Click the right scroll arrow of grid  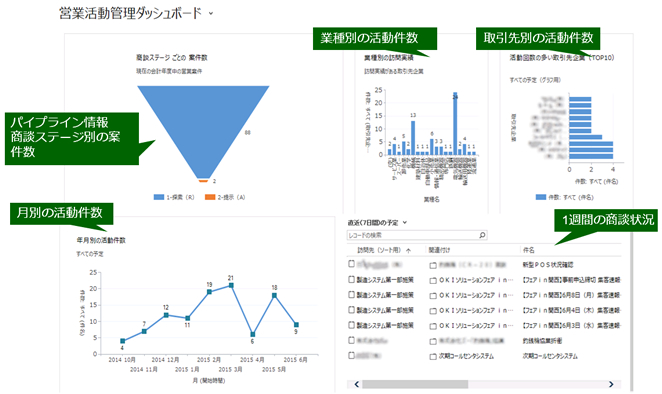[x=610, y=384]
